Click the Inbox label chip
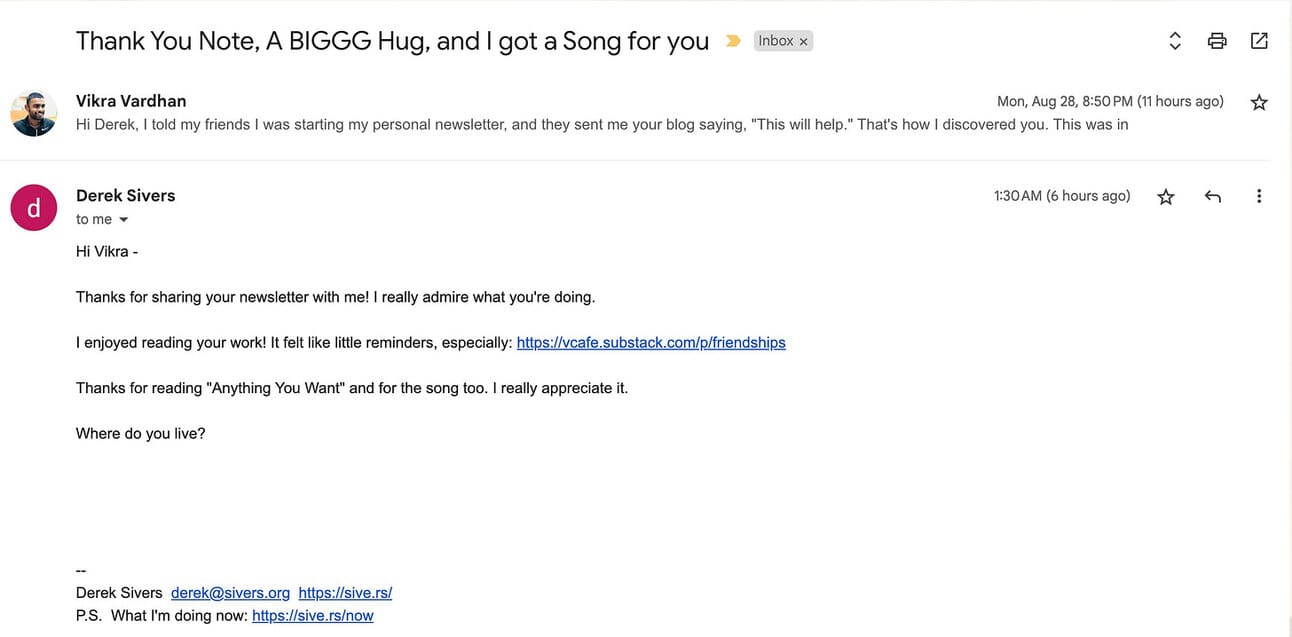Image resolution: width=1292 pixels, height=637 pixels. coord(776,41)
